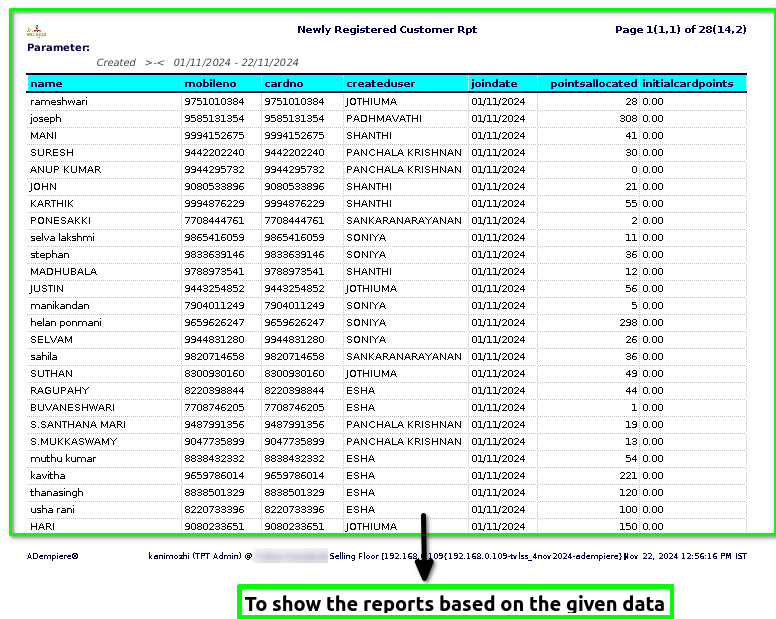The width and height of the screenshot is (776, 619).
Task: Select the 'SURESH' row name
Action: pos(51,152)
